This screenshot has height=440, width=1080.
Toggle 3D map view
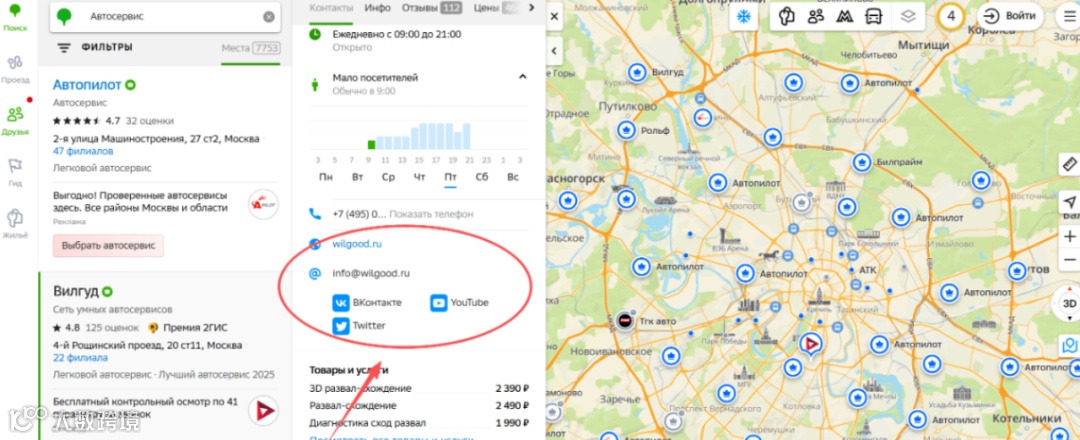tap(1069, 303)
